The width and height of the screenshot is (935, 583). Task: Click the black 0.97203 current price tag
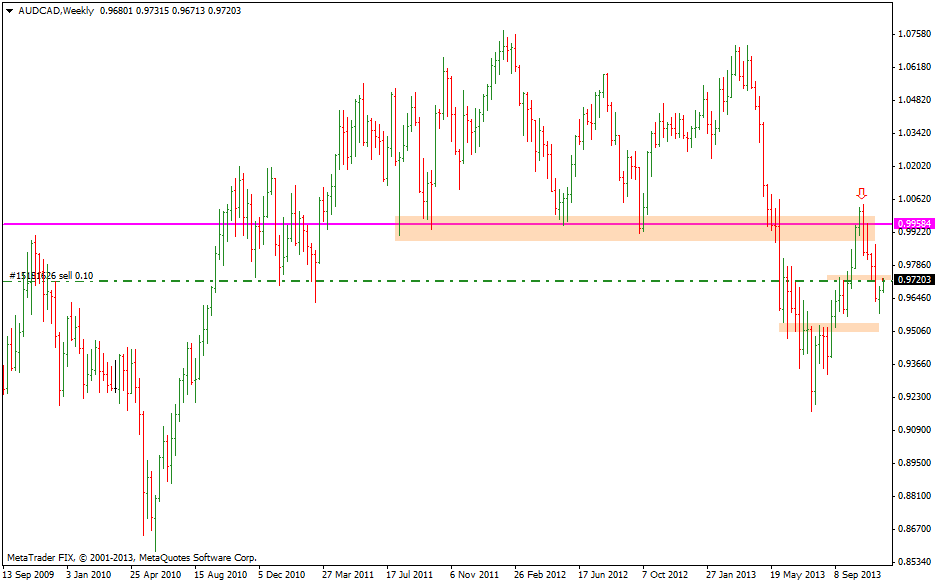pyautogui.click(x=914, y=280)
